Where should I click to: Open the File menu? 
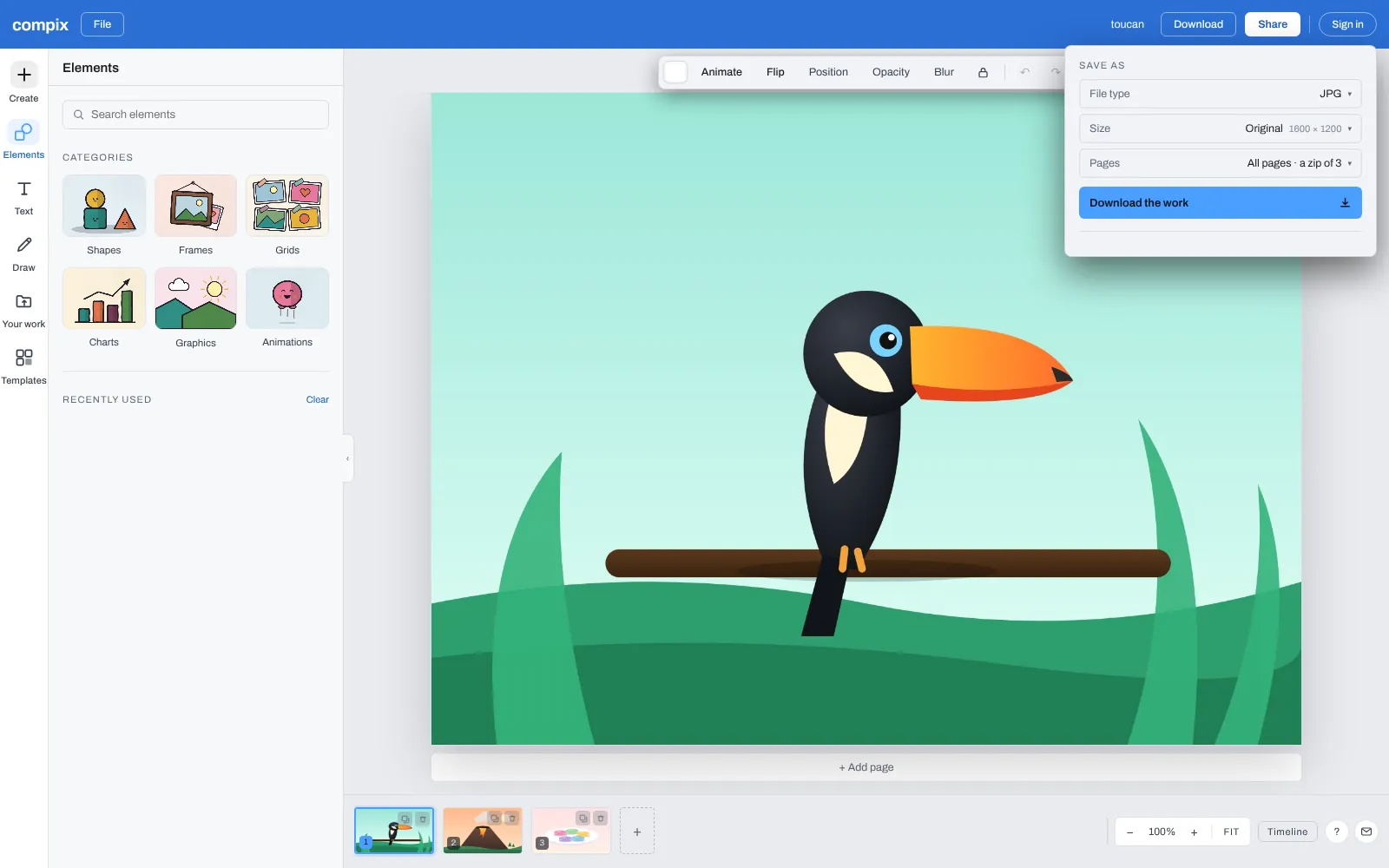coord(102,24)
